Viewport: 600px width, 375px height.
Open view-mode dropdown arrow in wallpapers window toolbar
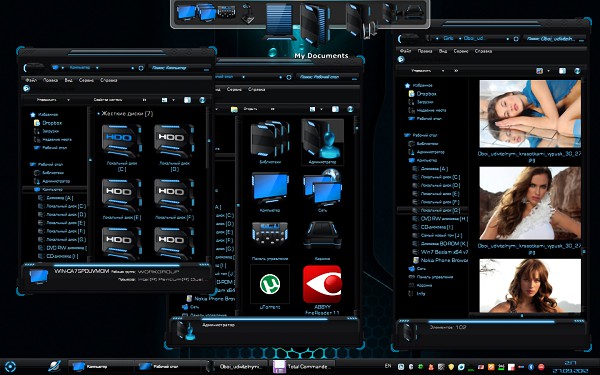[548, 71]
